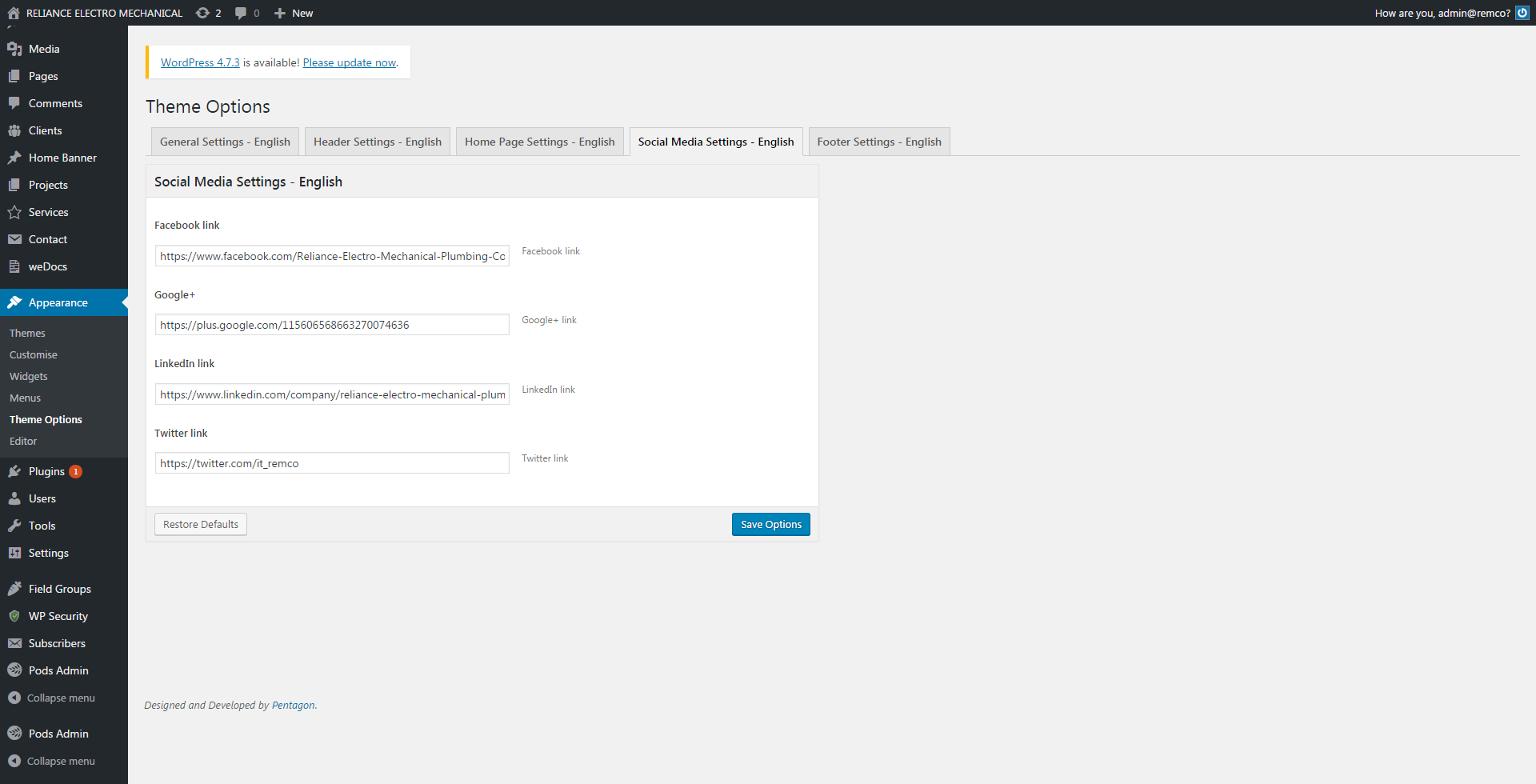The image size is (1536, 784).
Task: Open the Editor submenu item
Action: click(x=23, y=441)
